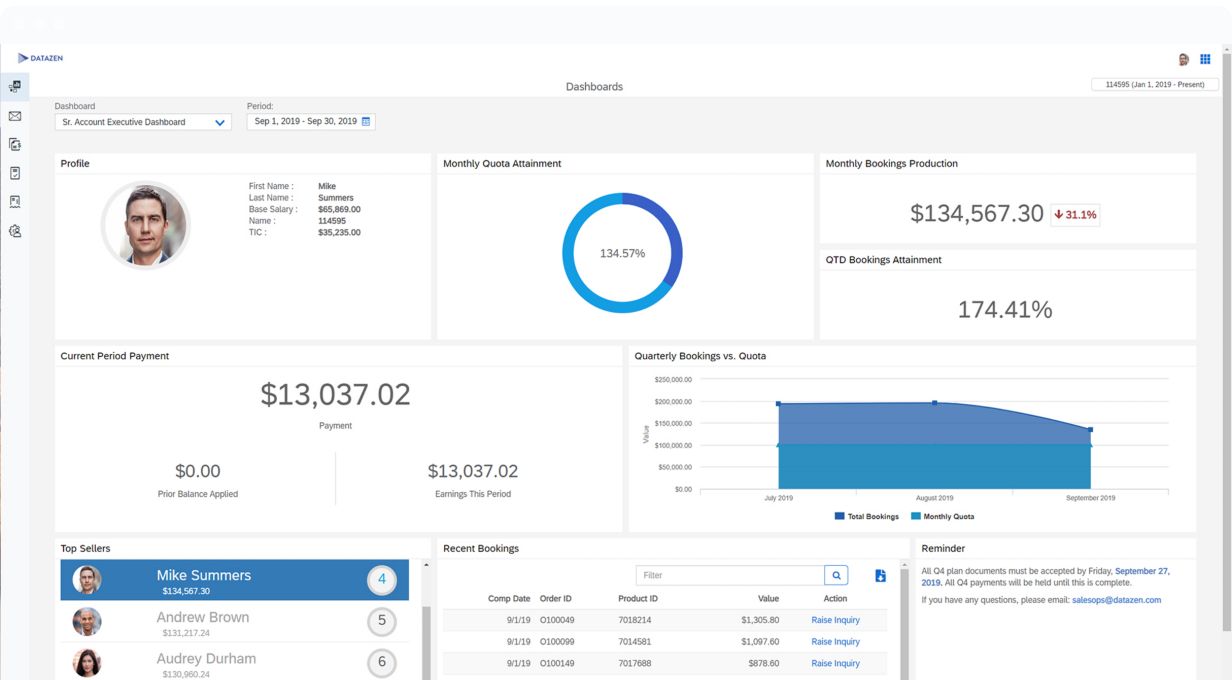Click the user avatar in top bar
The image size is (1232, 680).
(1184, 59)
